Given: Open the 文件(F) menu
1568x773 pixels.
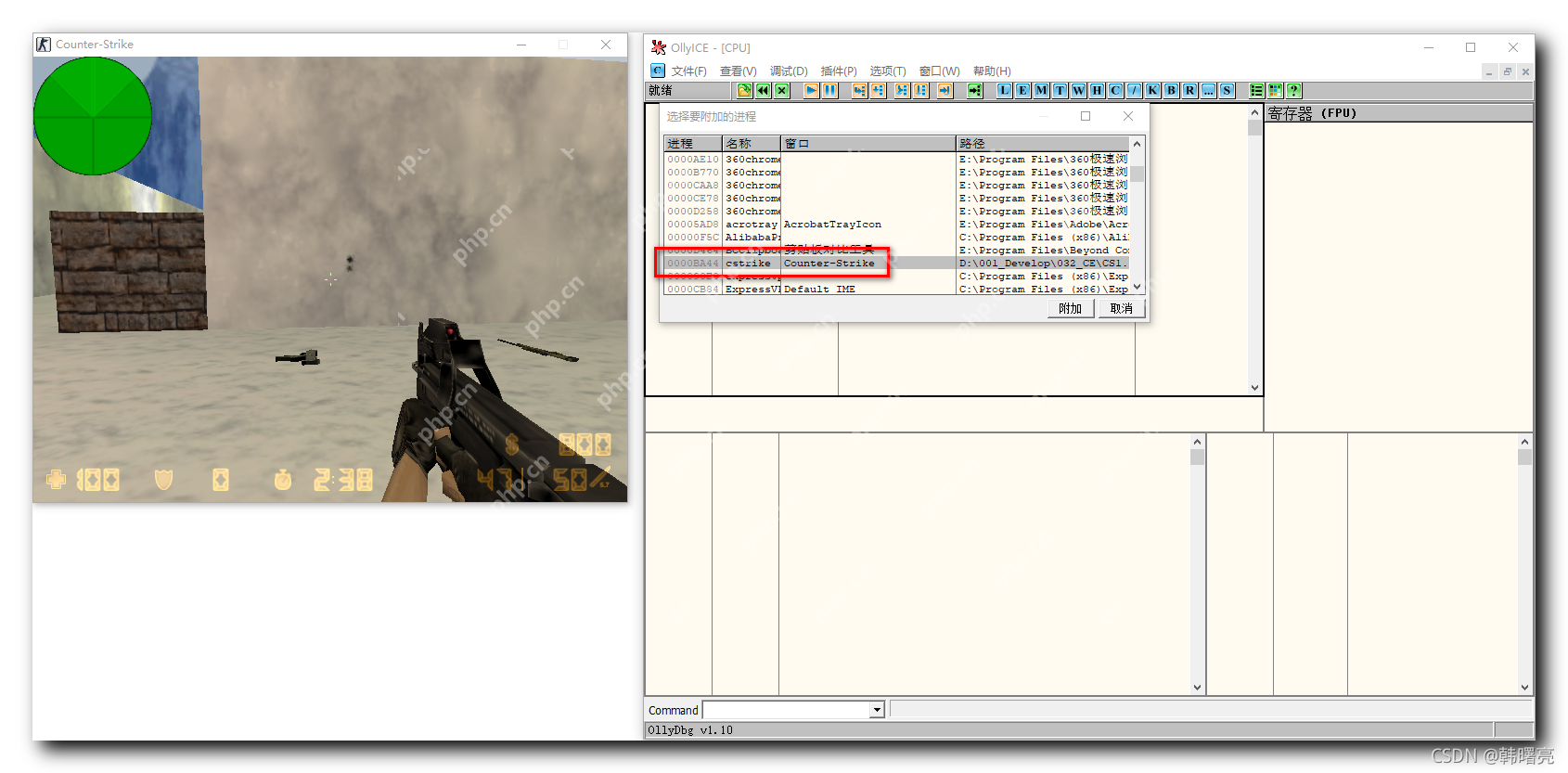Looking at the screenshot, I should [x=688, y=71].
